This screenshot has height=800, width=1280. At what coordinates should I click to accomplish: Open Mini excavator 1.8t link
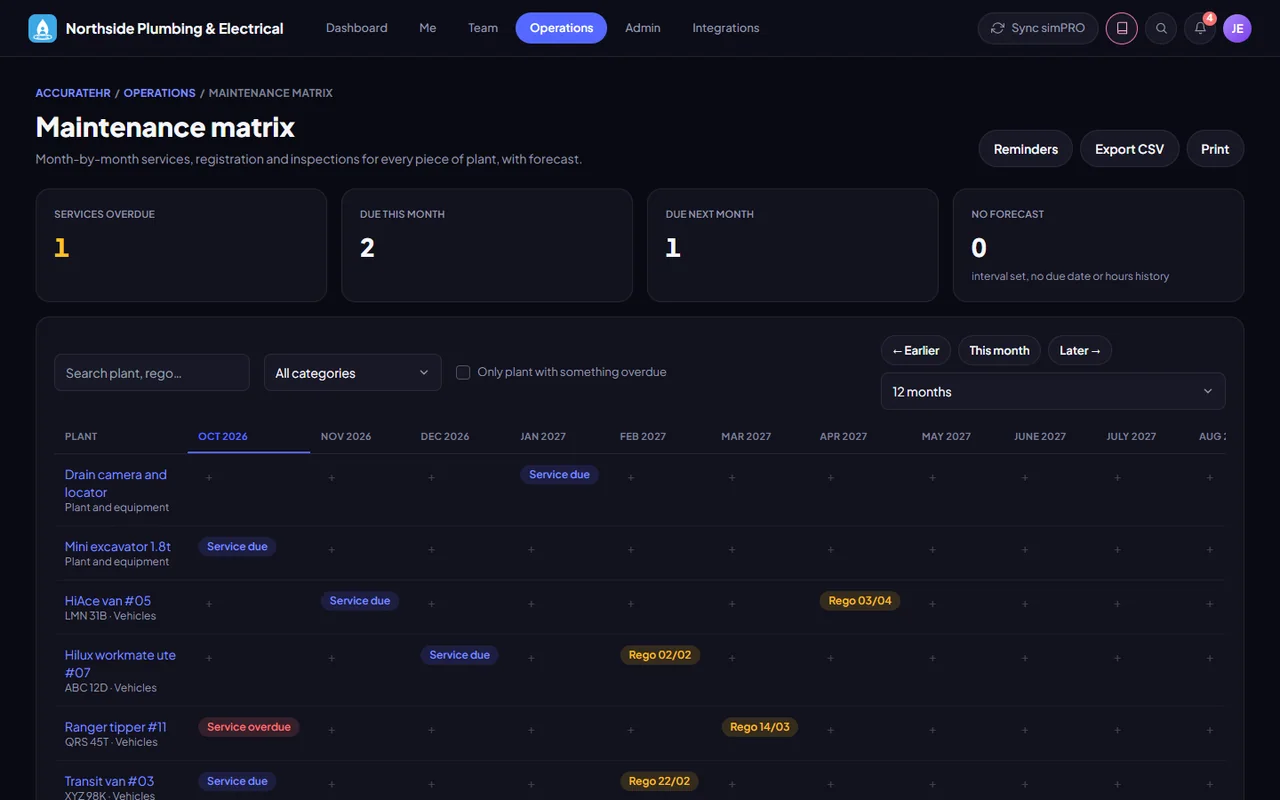[x=118, y=547]
